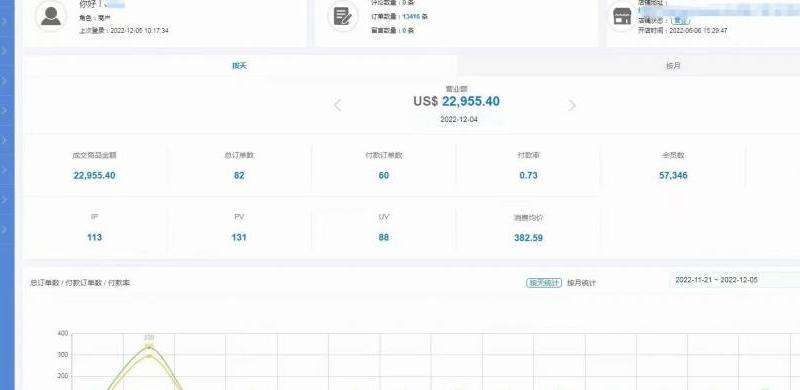Click the 留言数量 0 条 line
This screenshot has height=390, width=800.
coord(393,31)
